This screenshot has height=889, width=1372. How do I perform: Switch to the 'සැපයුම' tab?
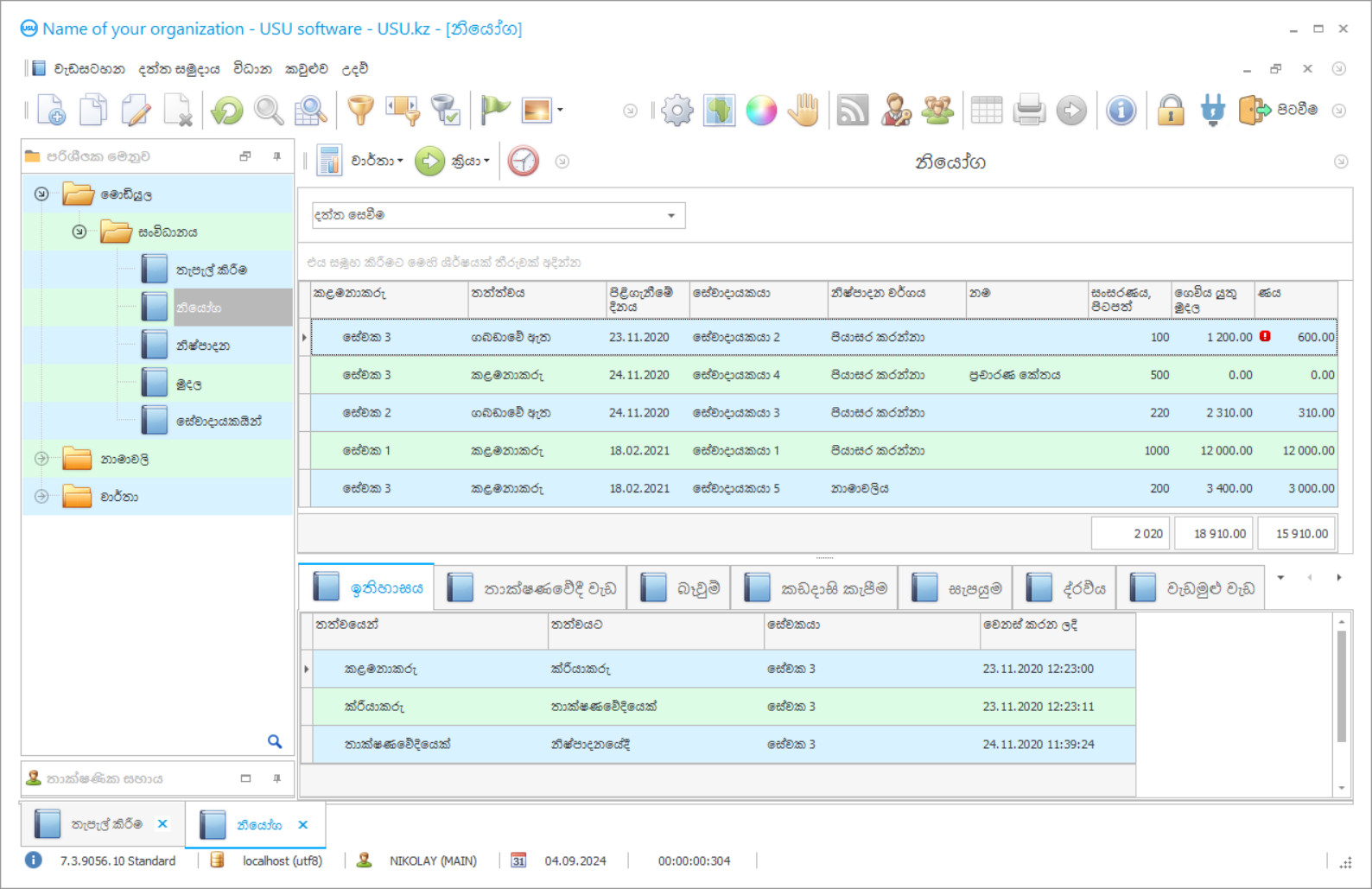click(x=956, y=588)
